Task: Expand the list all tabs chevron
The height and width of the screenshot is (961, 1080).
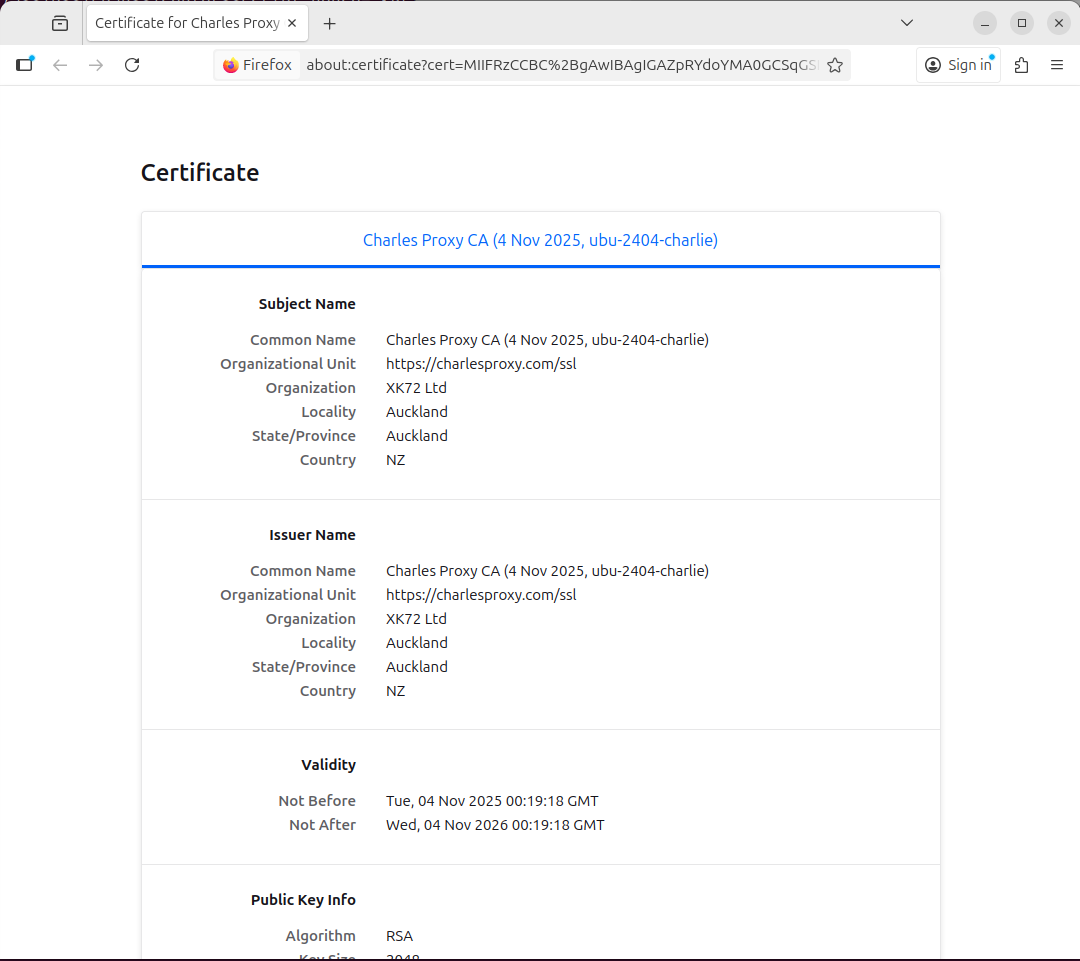Action: point(907,23)
